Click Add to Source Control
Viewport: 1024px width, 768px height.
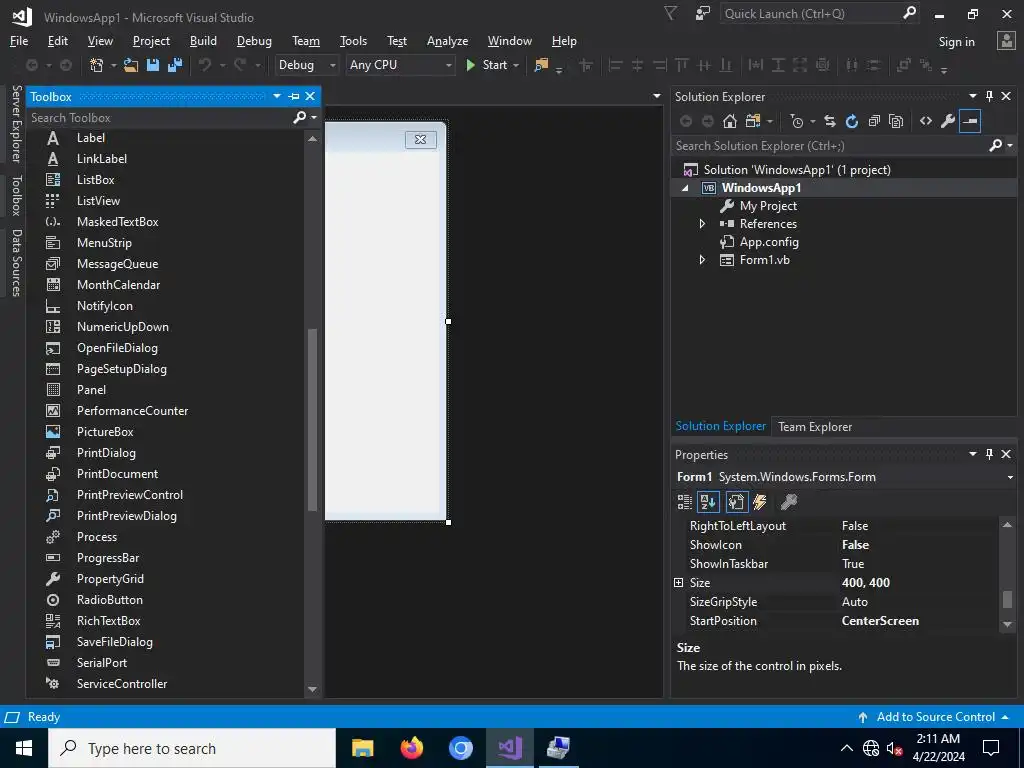(x=935, y=716)
